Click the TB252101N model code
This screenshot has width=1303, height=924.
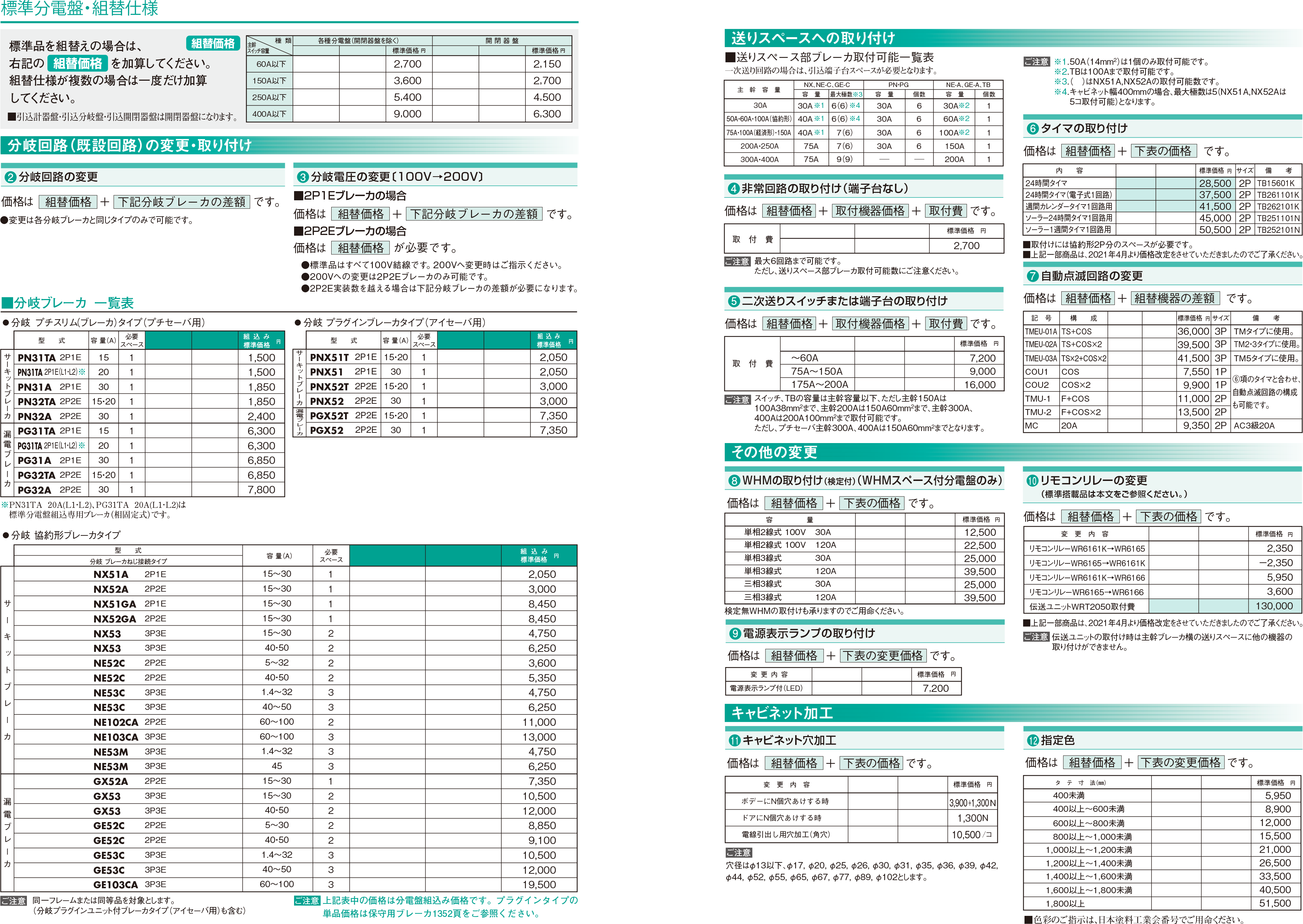coord(1278,230)
